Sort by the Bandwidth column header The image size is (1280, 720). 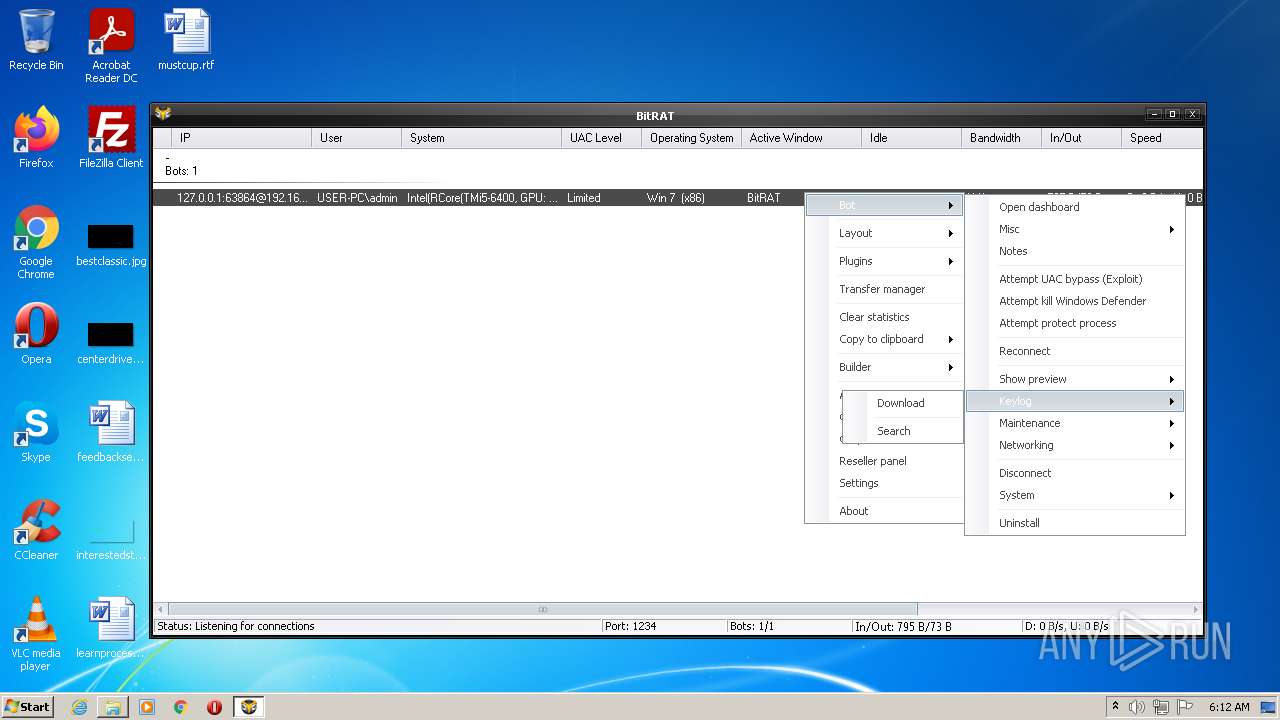(1001, 138)
